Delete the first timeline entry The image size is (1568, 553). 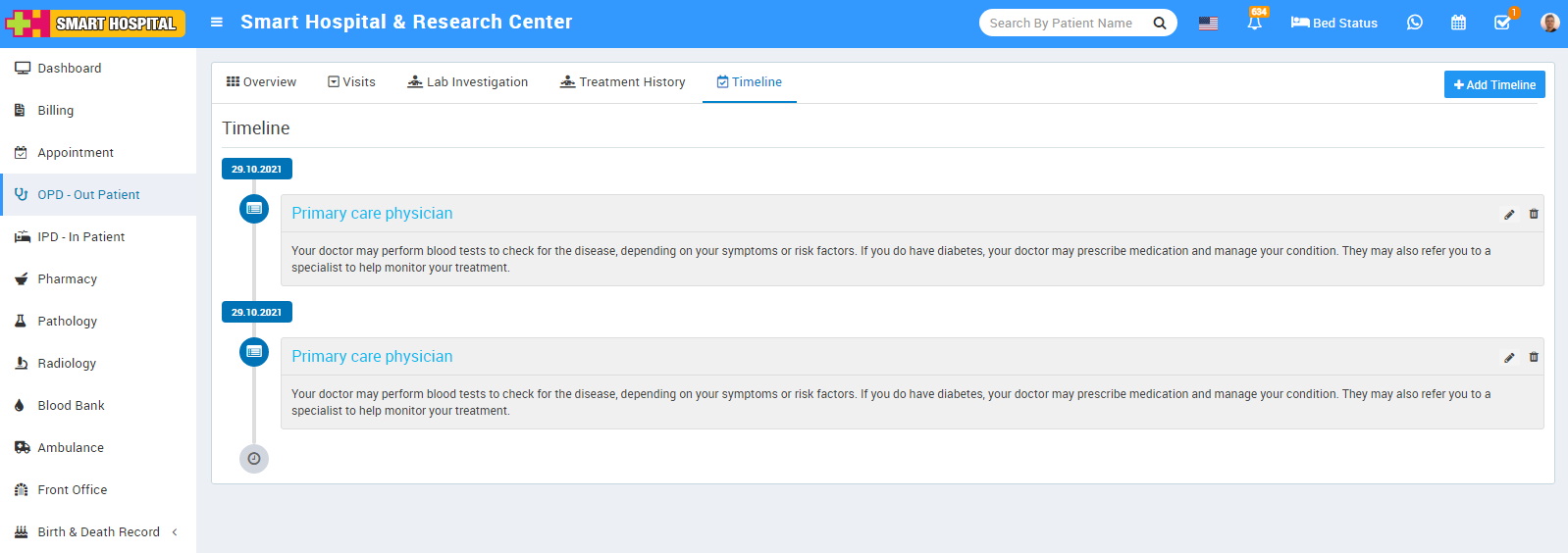click(1534, 214)
